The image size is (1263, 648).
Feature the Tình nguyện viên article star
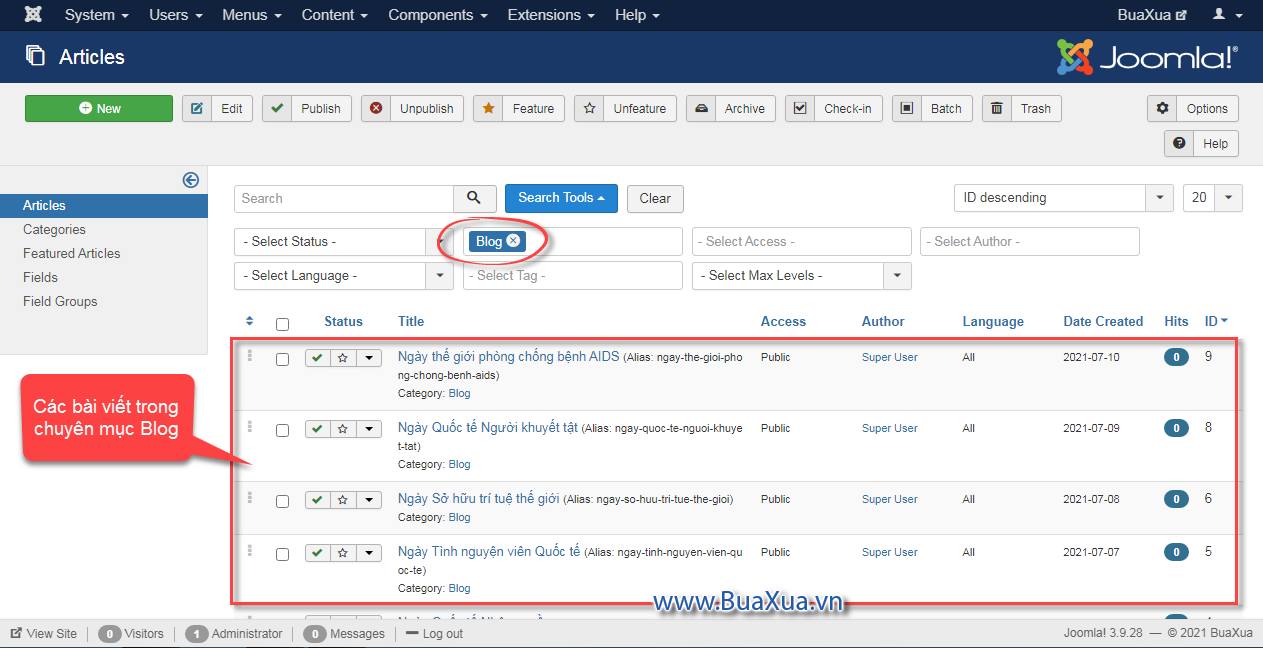(343, 553)
